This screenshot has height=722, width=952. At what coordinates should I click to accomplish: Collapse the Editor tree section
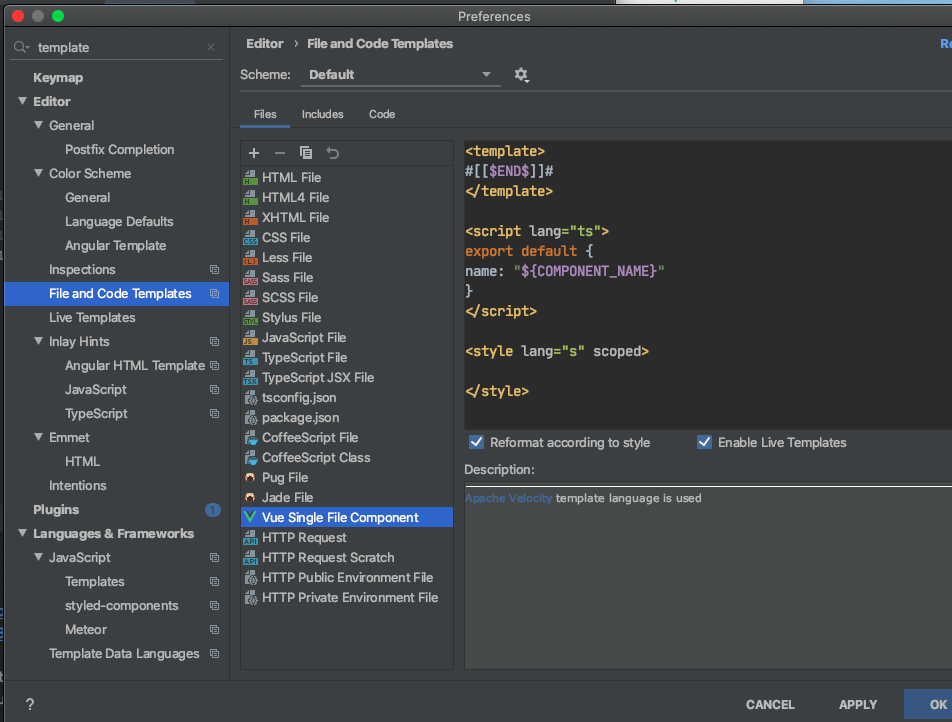(22, 101)
